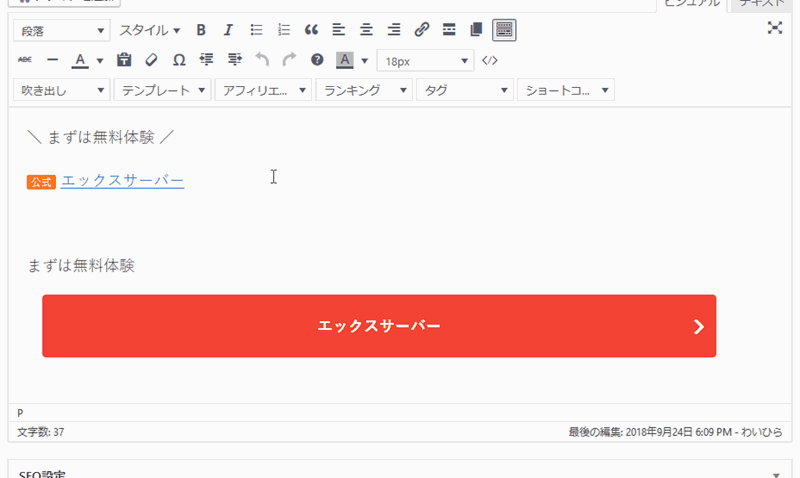Image resolution: width=800 pixels, height=478 pixels.
Task: Align text left
Action: tap(339, 30)
